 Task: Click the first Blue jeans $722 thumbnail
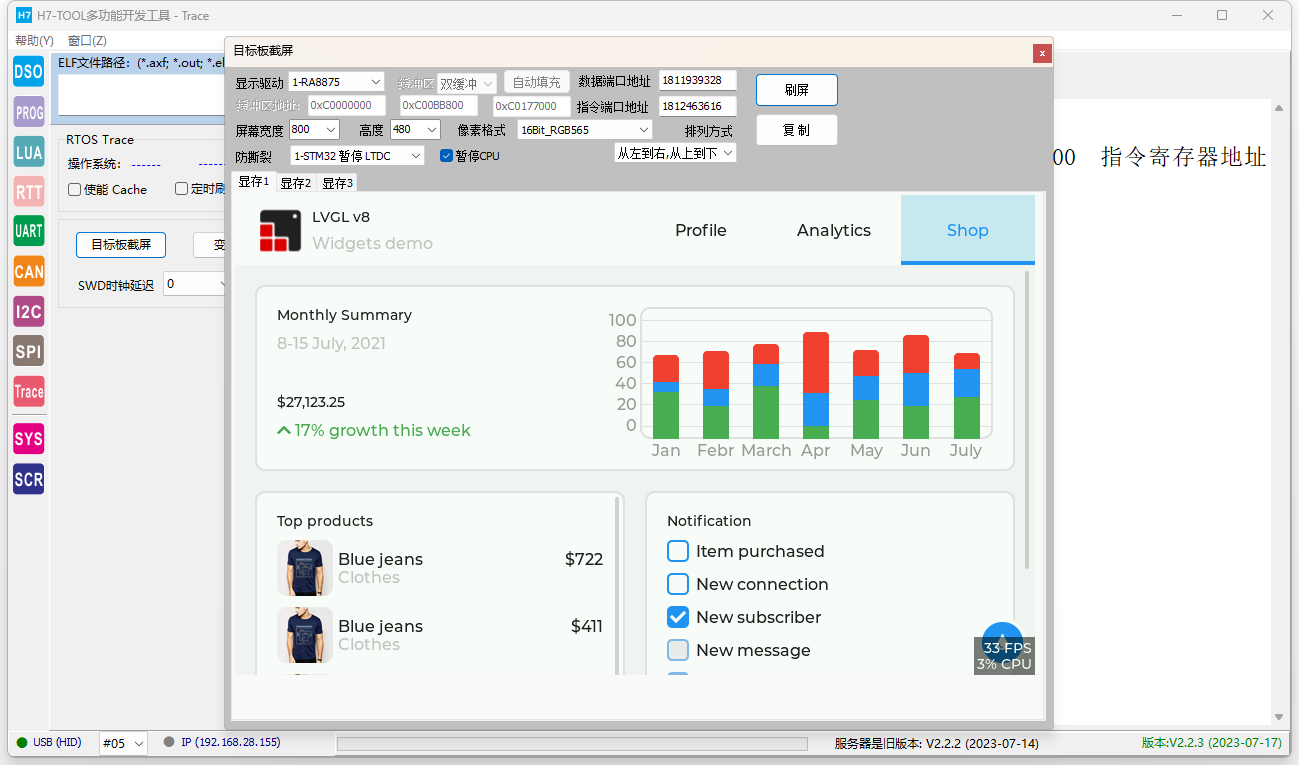click(x=305, y=568)
